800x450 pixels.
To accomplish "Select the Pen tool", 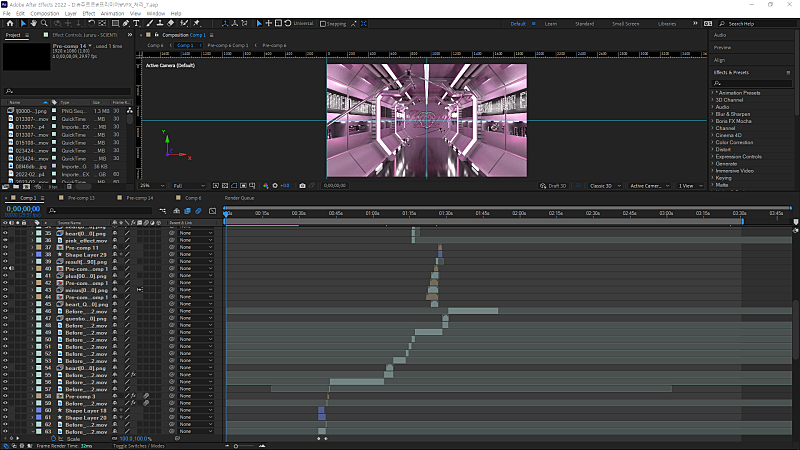I will click(126, 23).
